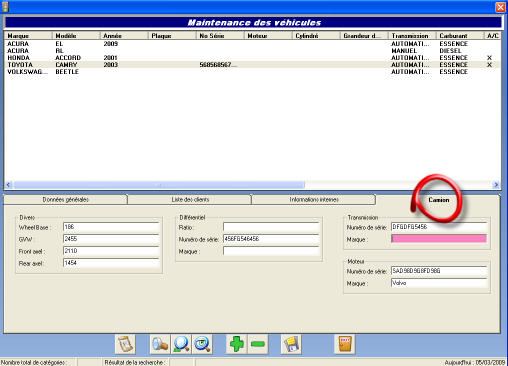
Task: Click the GVW input field
Action: pyautogui.click(x=111, y=239)
